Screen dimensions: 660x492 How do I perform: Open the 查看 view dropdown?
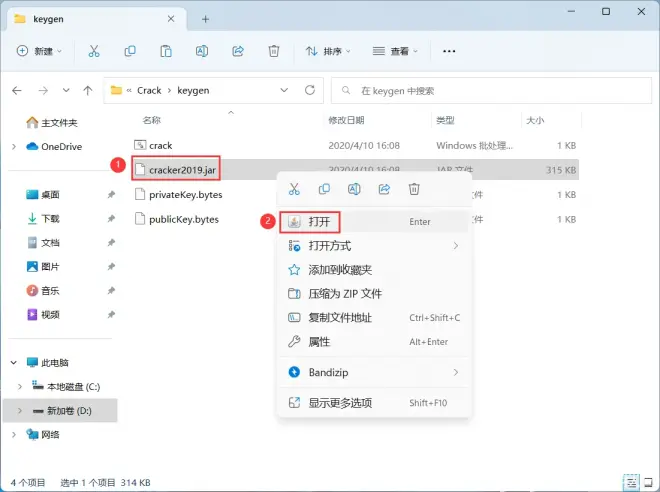[x=395, y=51]
